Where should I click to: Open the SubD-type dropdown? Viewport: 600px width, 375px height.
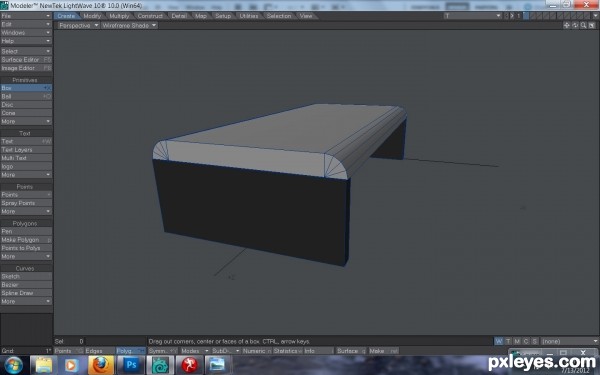pyautogui.click(x=225, y=351)
